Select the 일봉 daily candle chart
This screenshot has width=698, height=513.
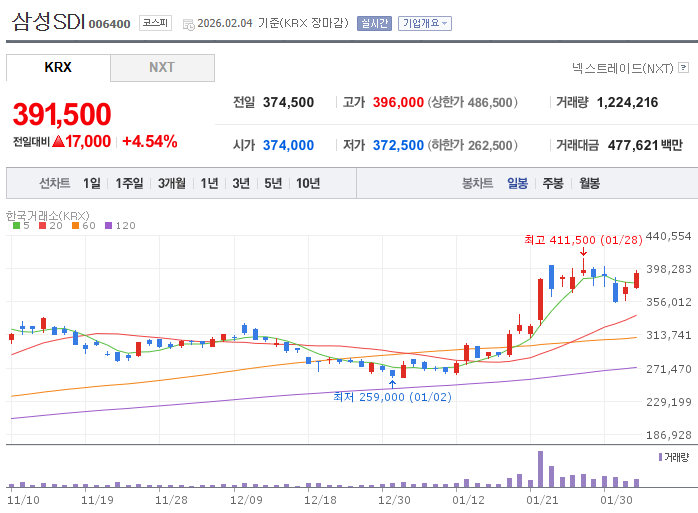(x=517, y=183)
